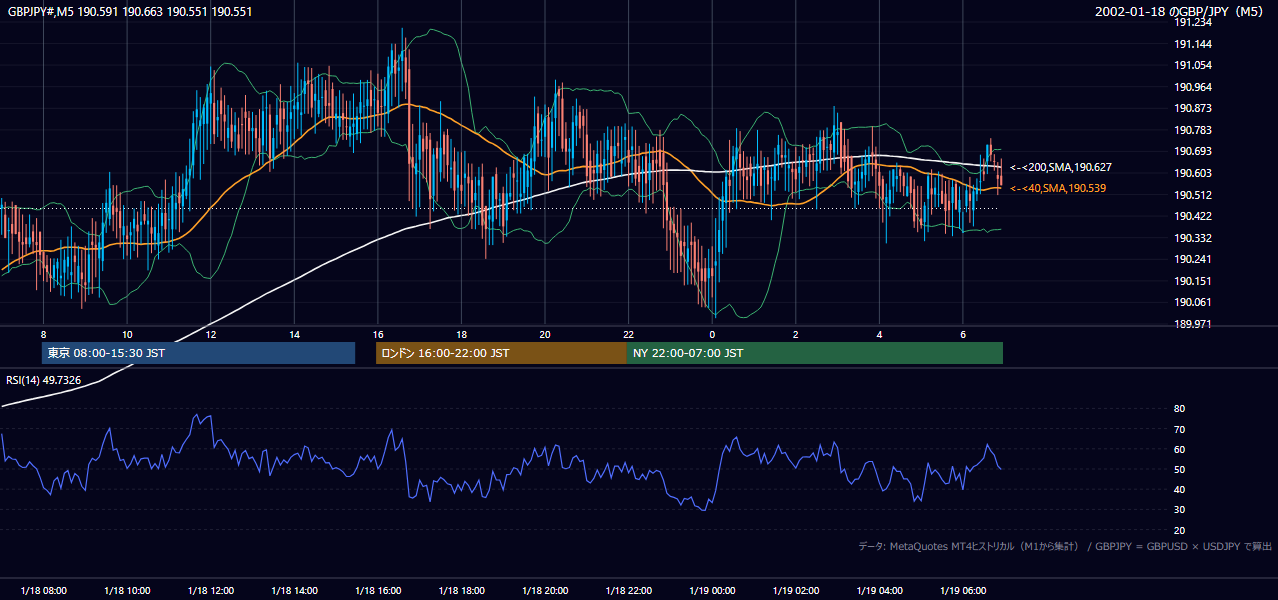Viewport: 1278px width, 600px height.
Task: Click RSI scale level 30
Action: [x=1180, y=510]
